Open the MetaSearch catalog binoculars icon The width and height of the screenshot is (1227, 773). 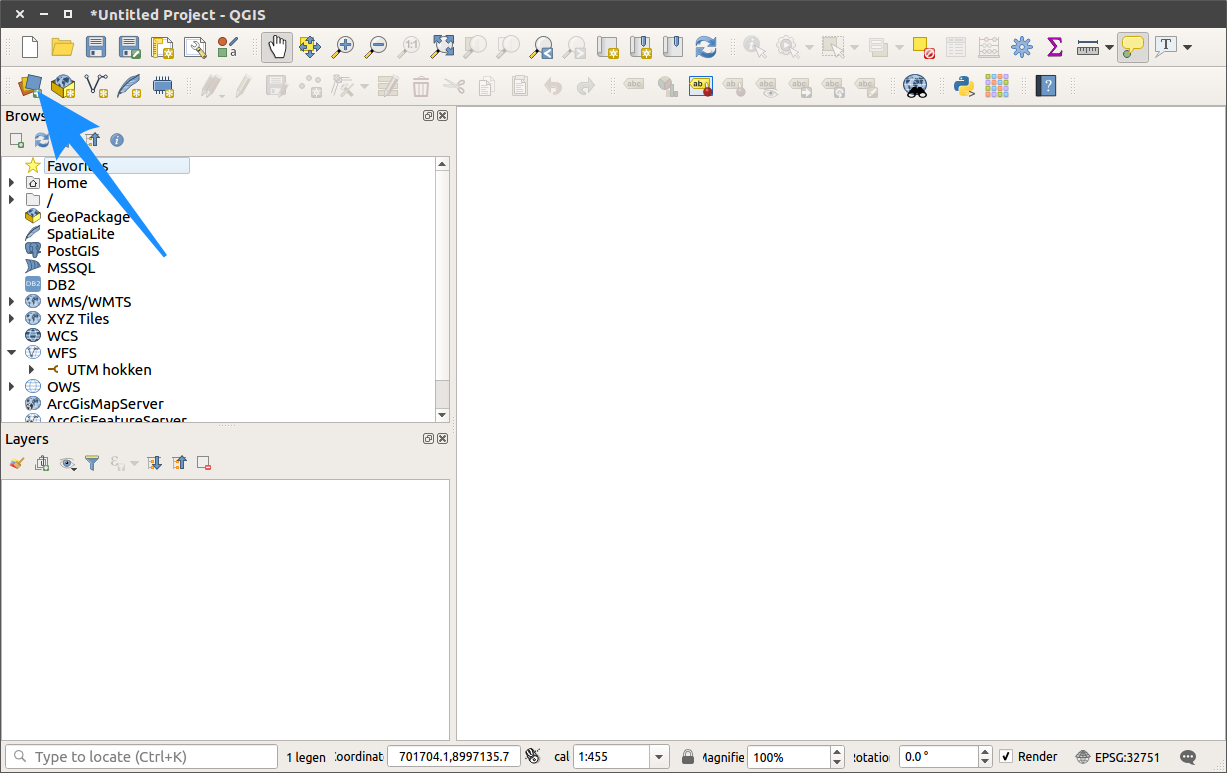click(915, 85)
